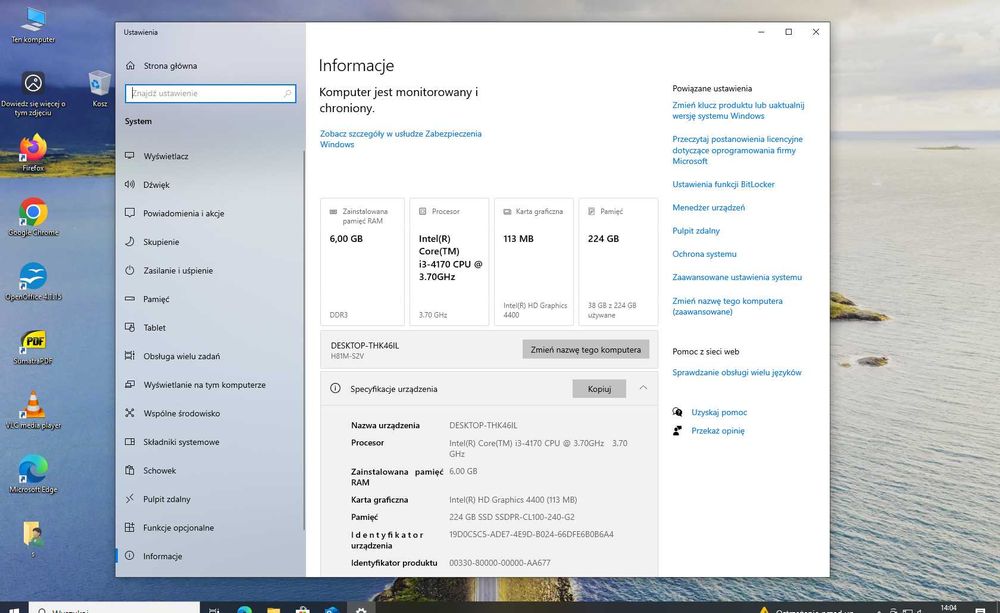Open Menedżer urządzeń link

pyautogui.click(x=709, y=207)
